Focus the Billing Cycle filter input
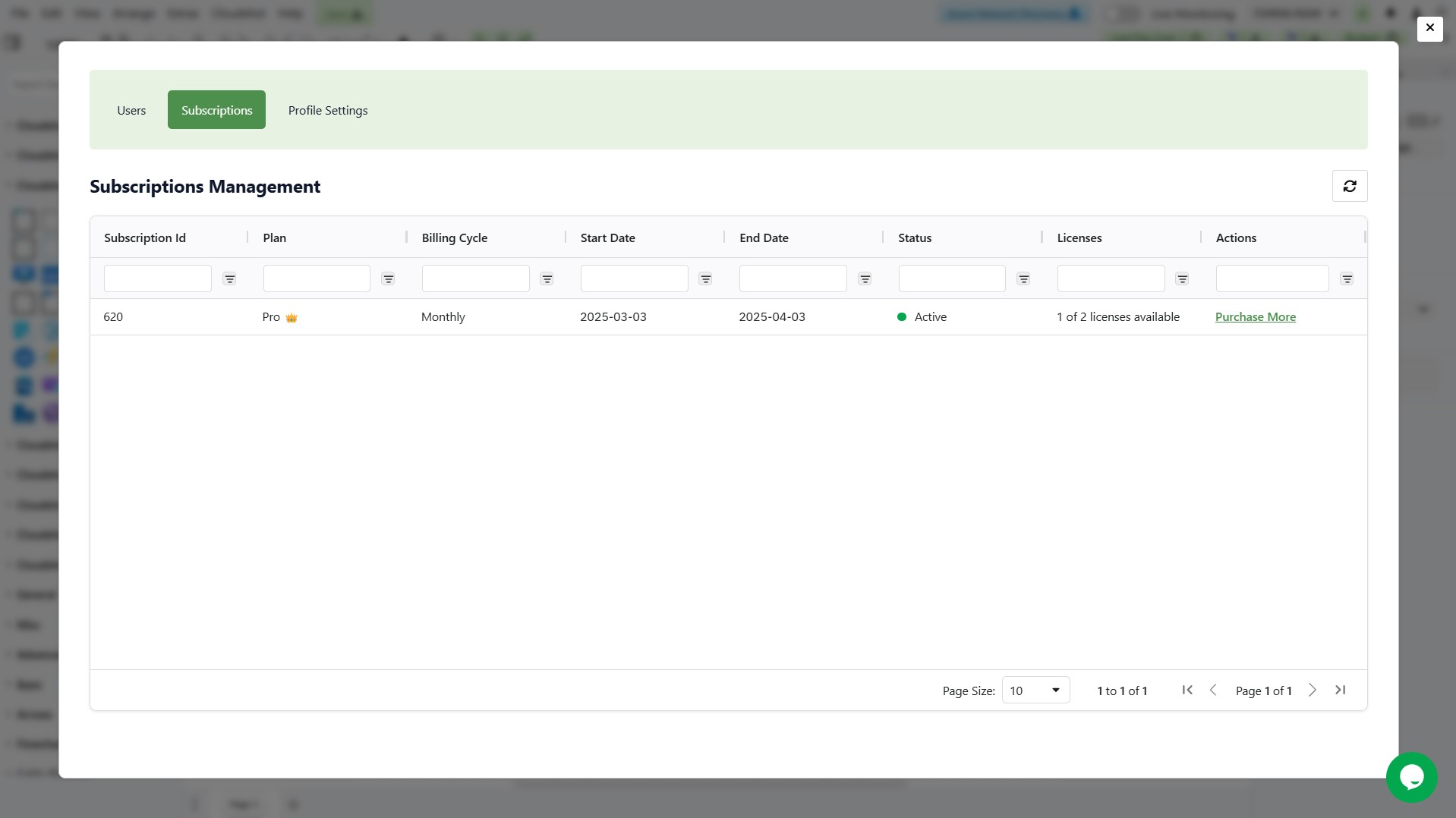The image size is (1456, 818). pos(475,278)
